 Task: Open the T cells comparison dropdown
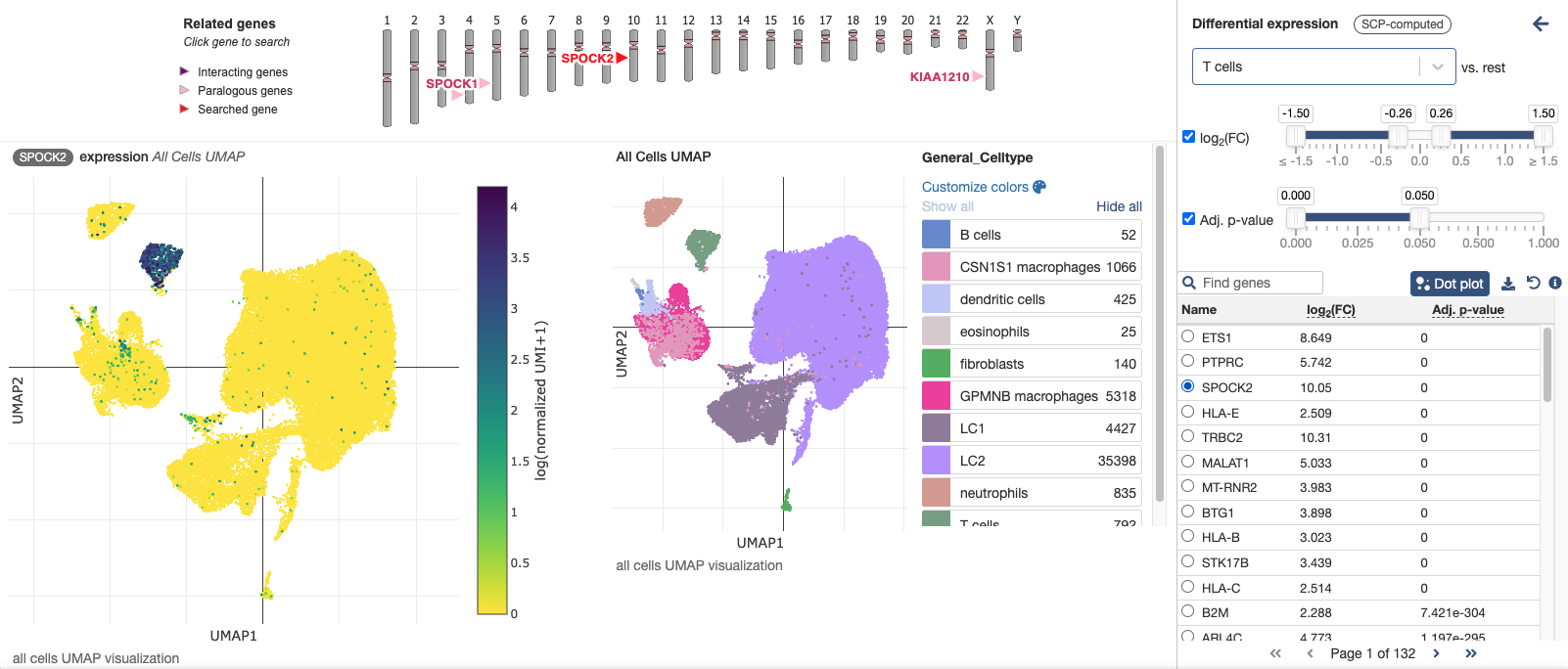point(1323,67)
